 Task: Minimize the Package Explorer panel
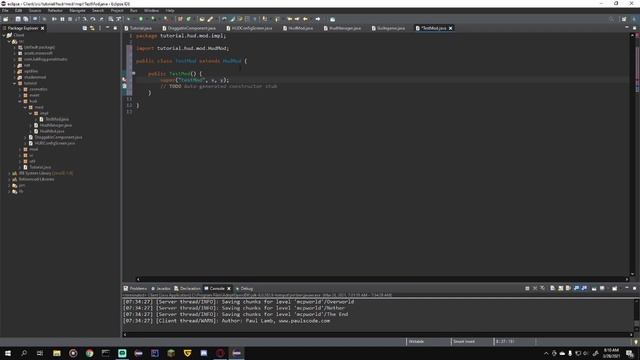click(107, 28)
